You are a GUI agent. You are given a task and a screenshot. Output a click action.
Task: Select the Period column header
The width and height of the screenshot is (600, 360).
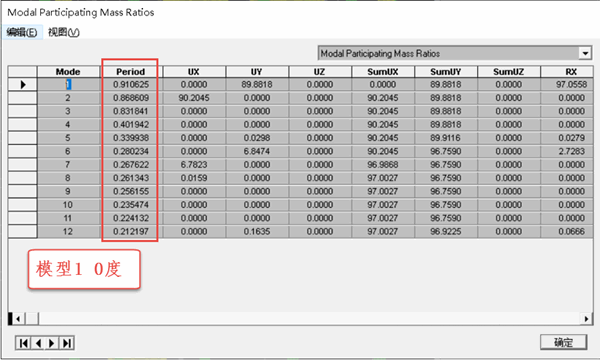pos(131,72)
